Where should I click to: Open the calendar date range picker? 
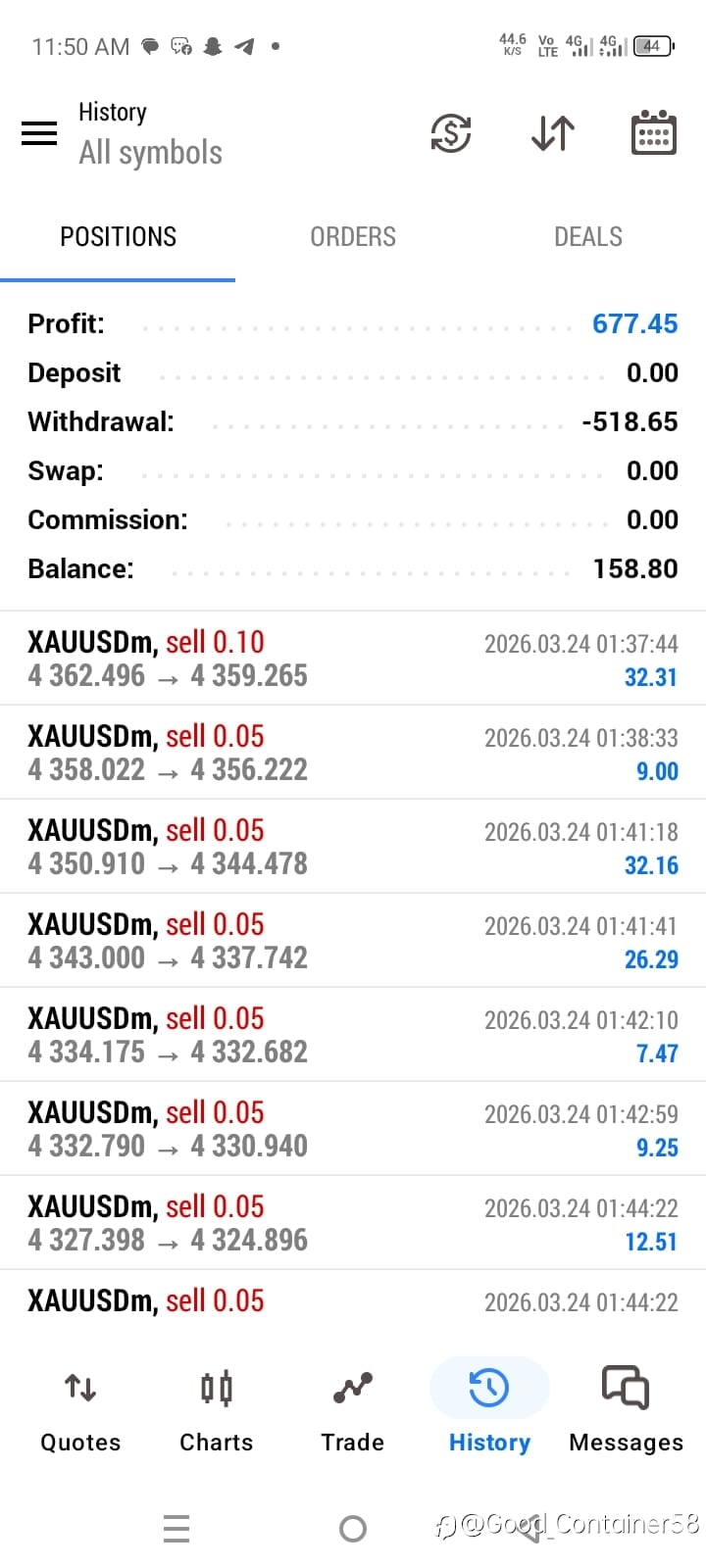coord(653,133)
